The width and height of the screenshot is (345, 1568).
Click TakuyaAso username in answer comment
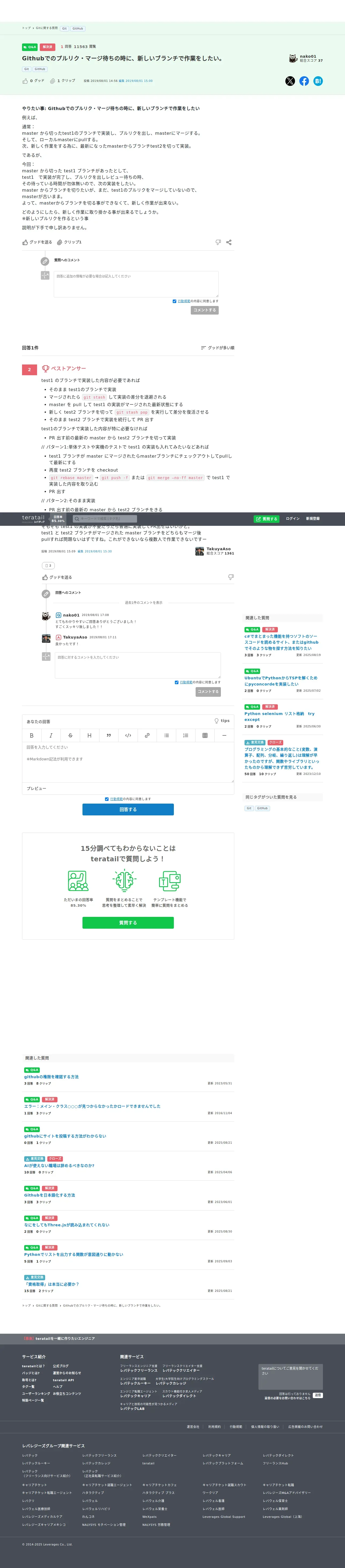point(75,637)
